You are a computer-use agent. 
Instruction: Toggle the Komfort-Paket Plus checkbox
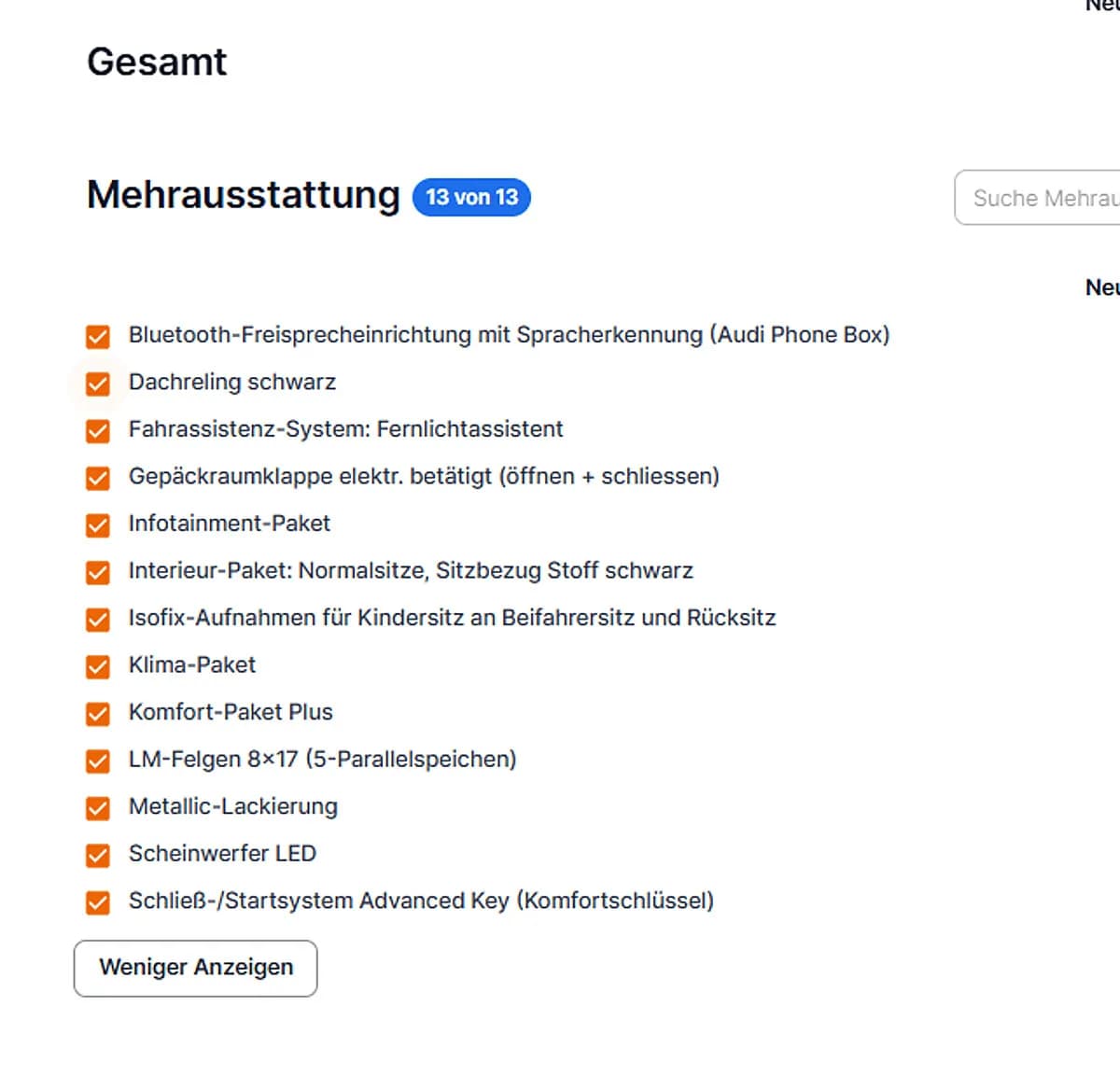pyautogui.click(x=98, y=713)
